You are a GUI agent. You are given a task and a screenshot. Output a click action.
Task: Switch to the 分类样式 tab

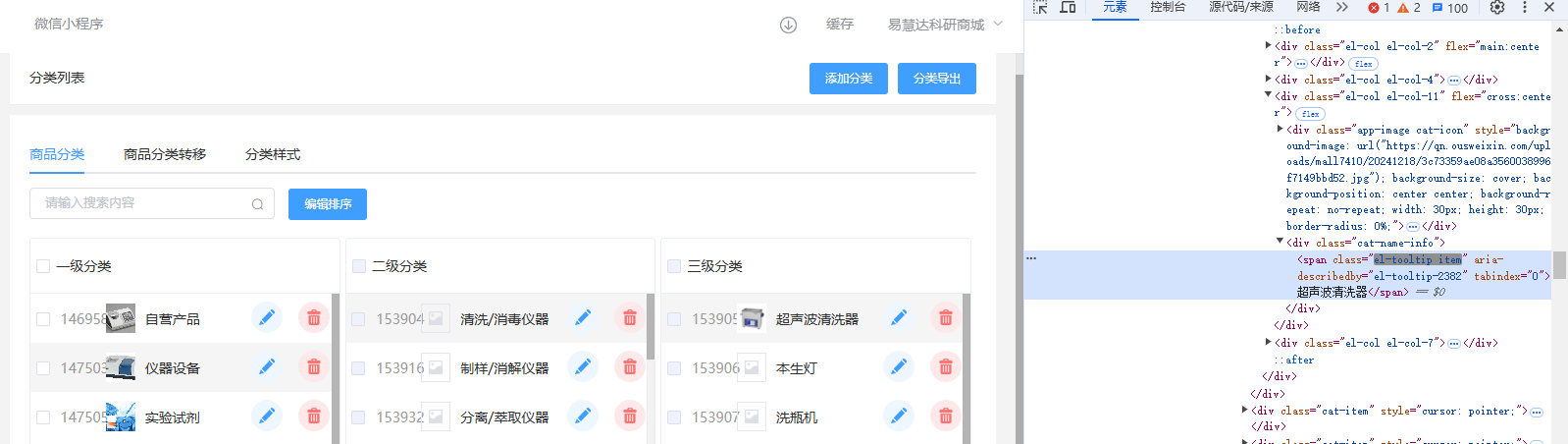(273, 154)
